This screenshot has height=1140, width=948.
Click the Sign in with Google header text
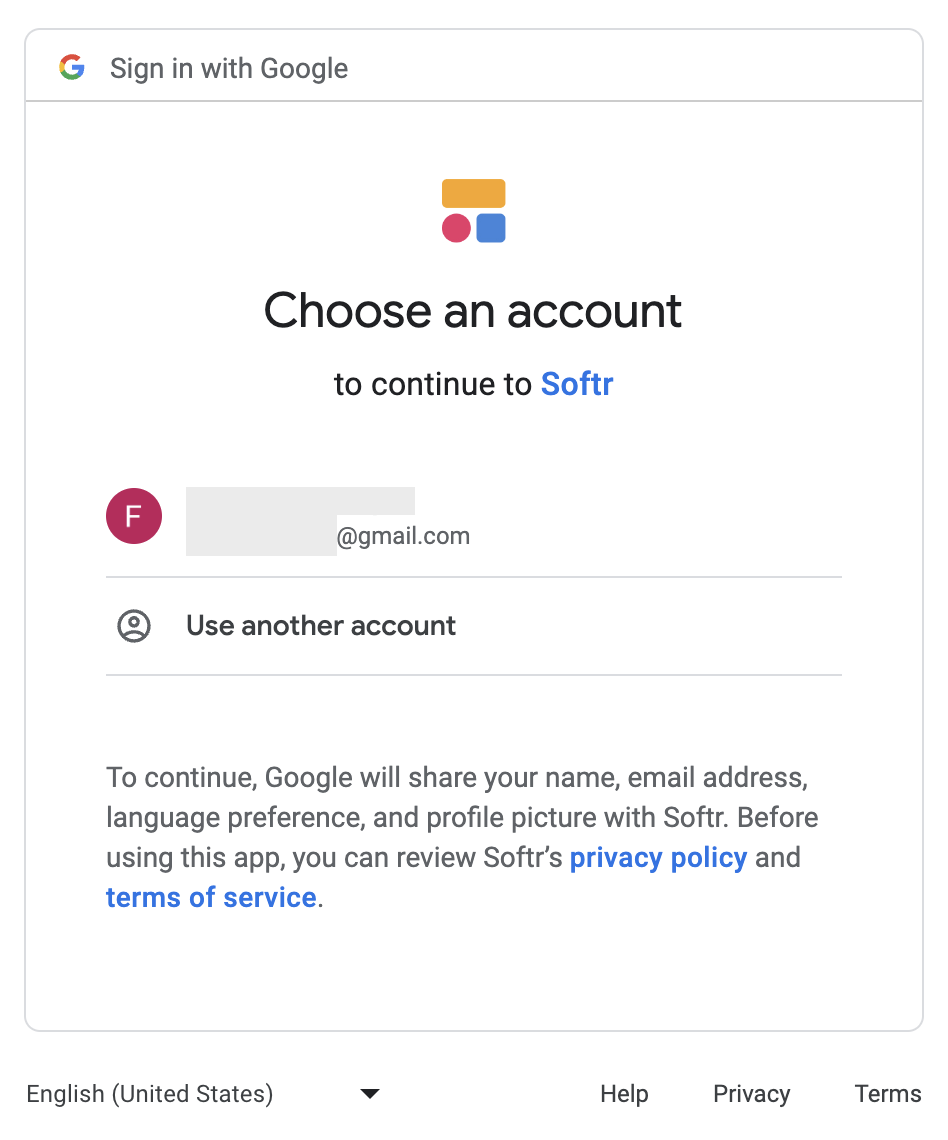coord(229,68)
